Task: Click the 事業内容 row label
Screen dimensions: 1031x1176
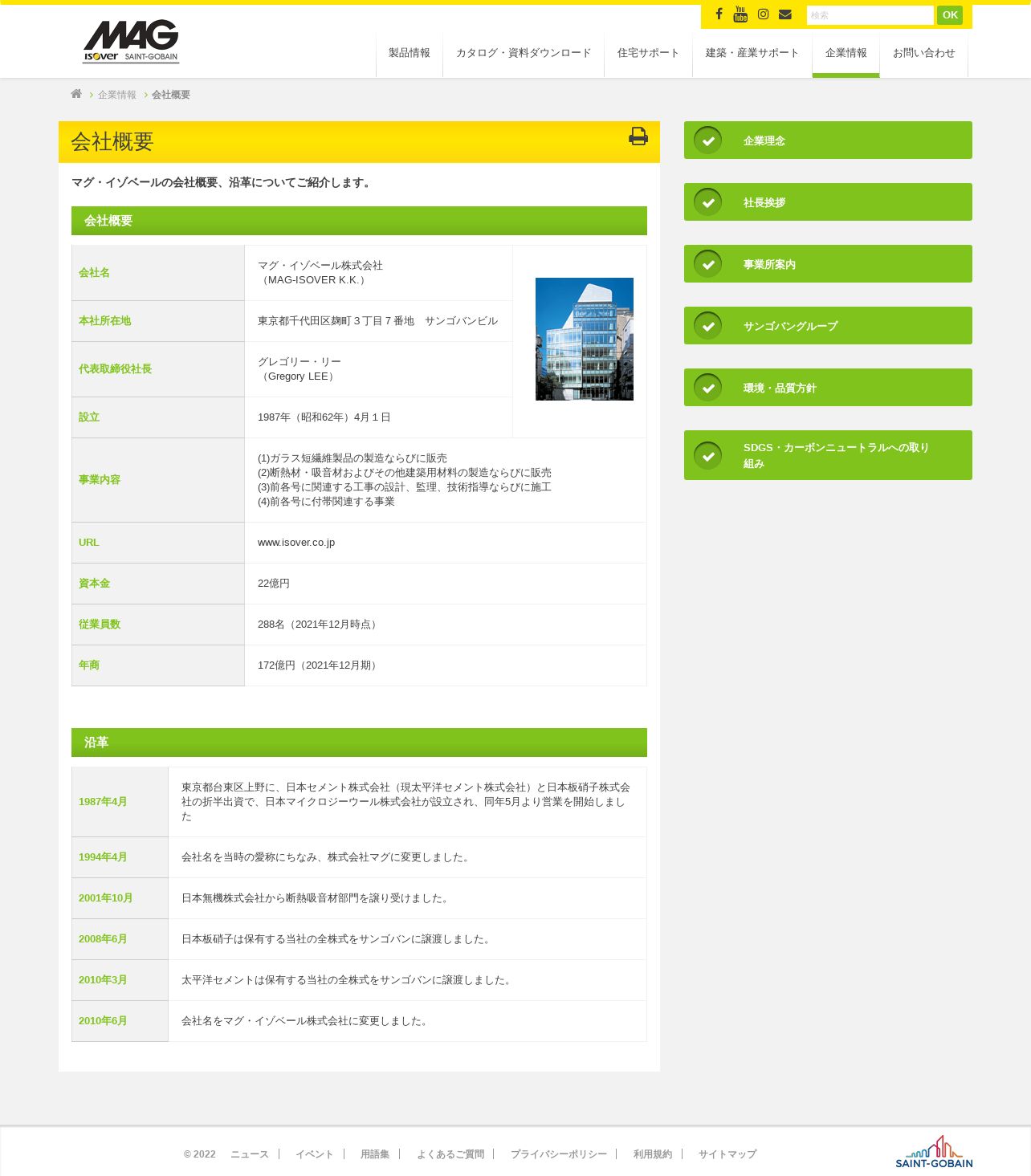Action: point(100,480)
